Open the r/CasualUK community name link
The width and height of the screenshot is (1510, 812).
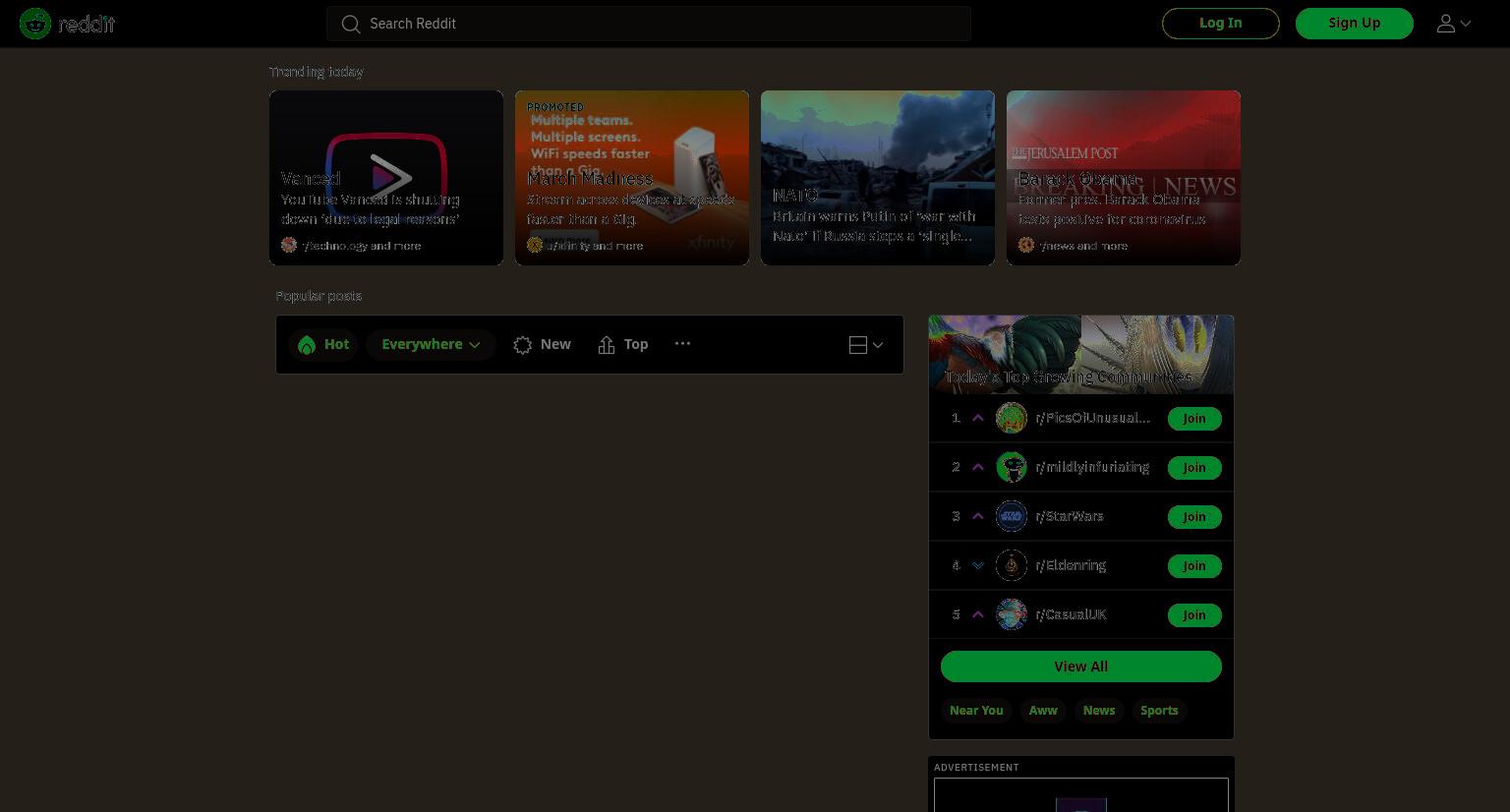click(x=1071, y=614)
